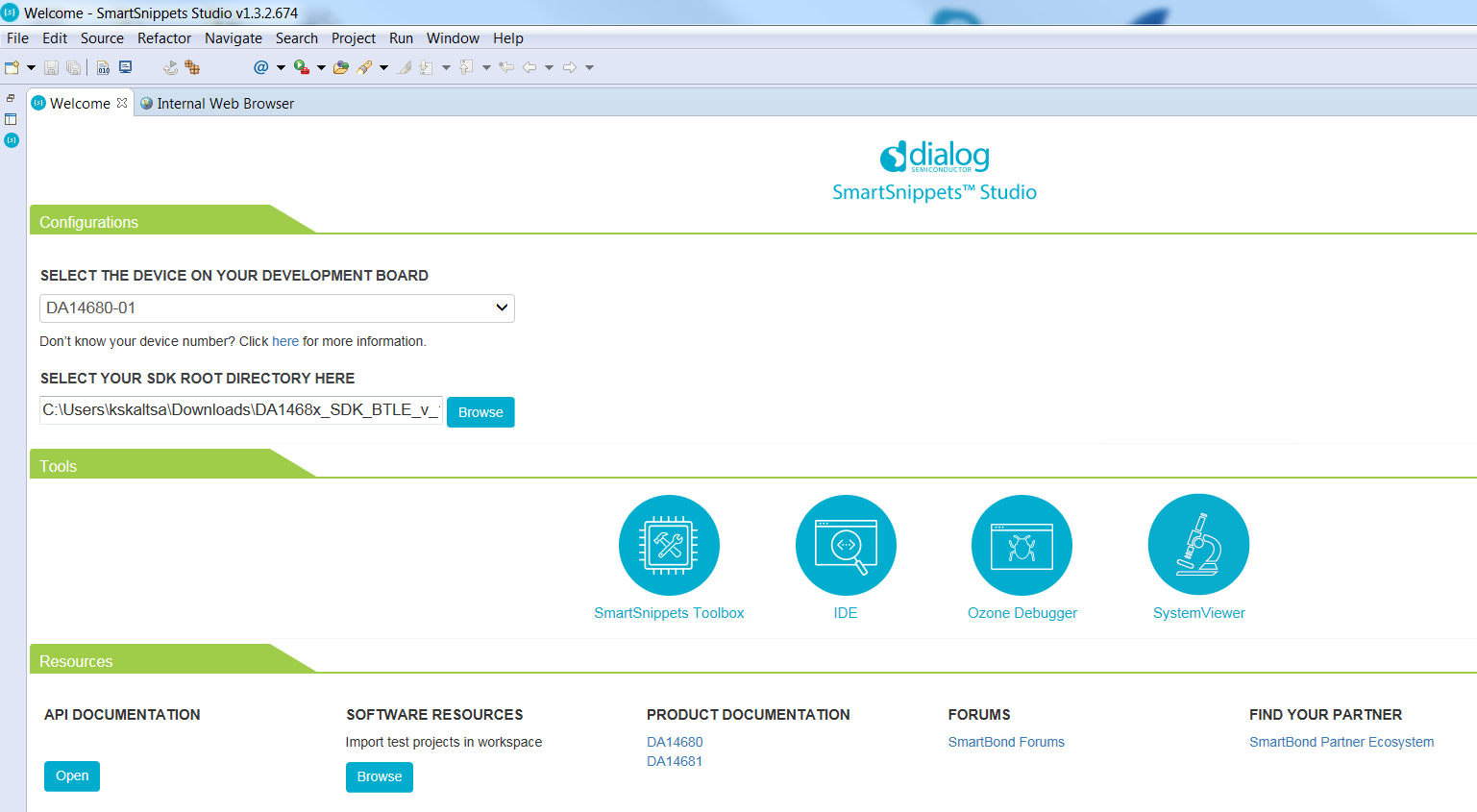The image size is (1477, 812).
Task: Expand the Run toolbox dropdown arrow
Action: 321,67
